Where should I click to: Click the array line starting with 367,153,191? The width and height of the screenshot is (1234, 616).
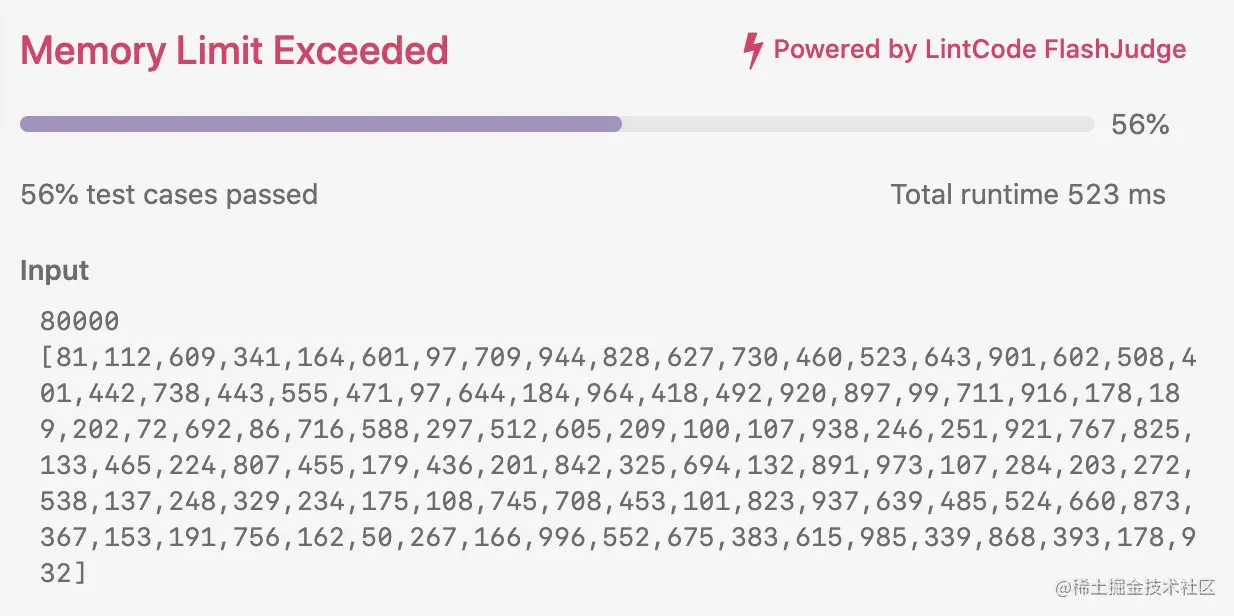618,538
